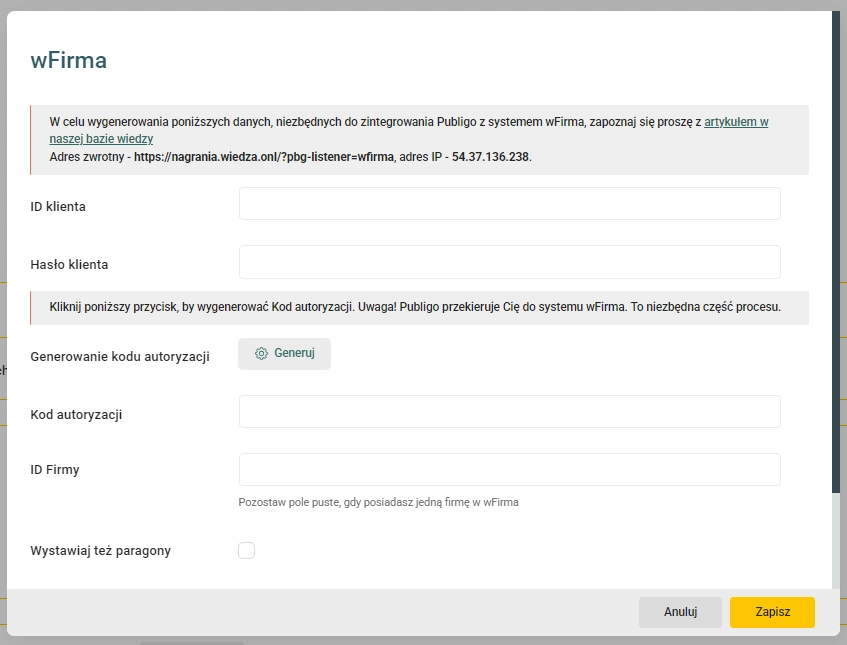Click the wFirma dialog heading
The width and height of the screenshot is (847, 645).
pyautogui.click(x=69, y=60)
